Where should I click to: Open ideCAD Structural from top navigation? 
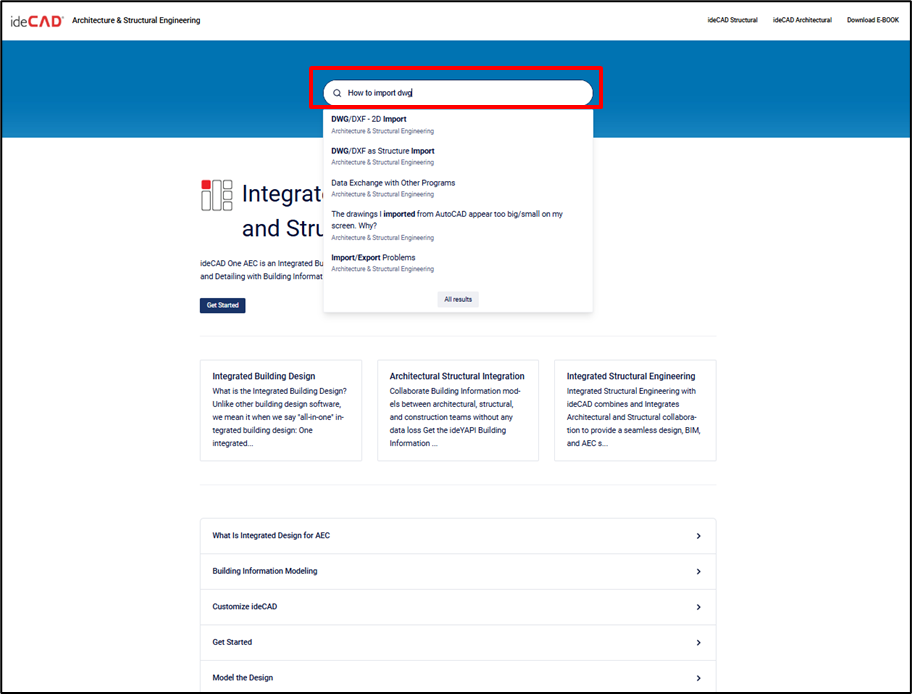[732, 20]
